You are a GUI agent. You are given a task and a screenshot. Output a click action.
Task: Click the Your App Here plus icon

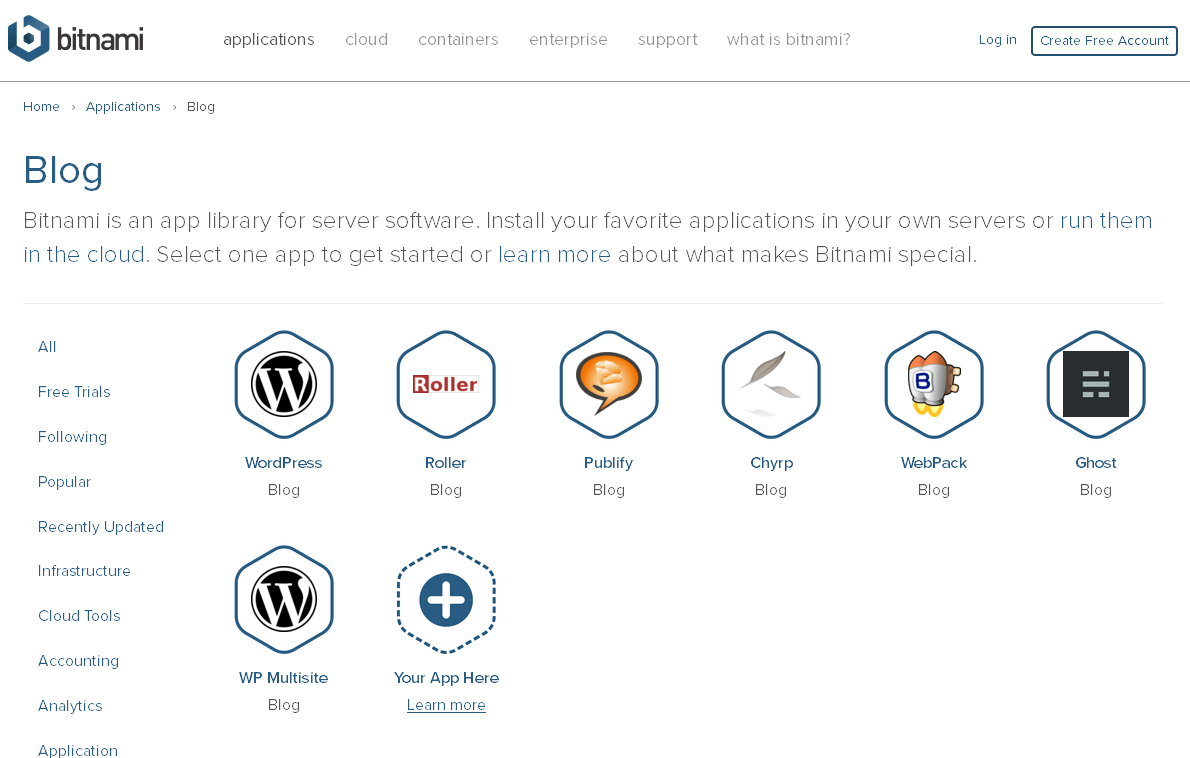tap(446, 599)
